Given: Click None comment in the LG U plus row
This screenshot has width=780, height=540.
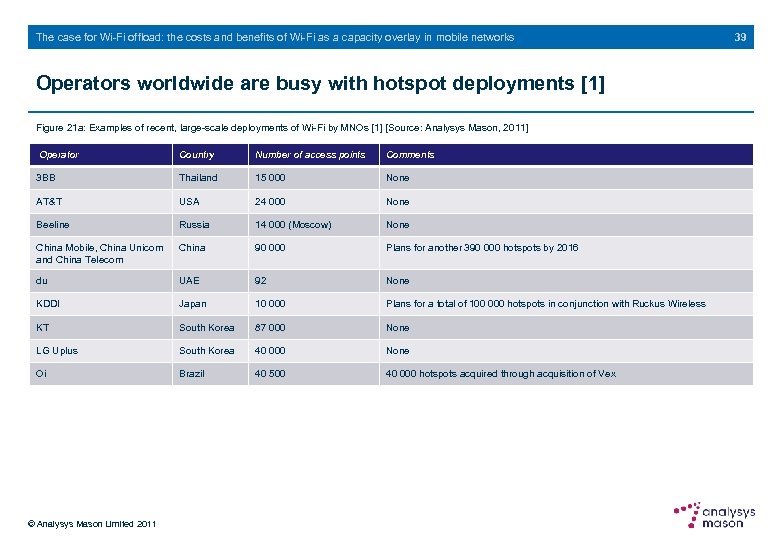Looking at the screenshot, I should (397, 351).
